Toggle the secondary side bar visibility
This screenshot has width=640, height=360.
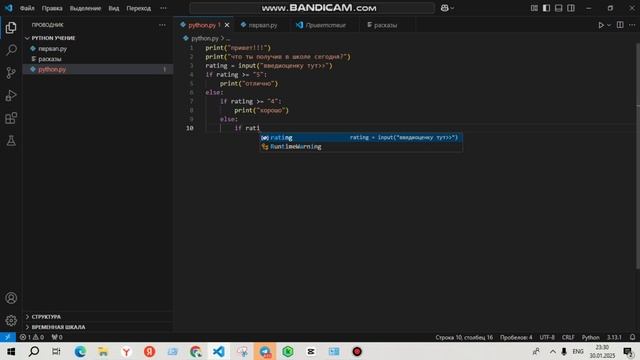[571, 8]
